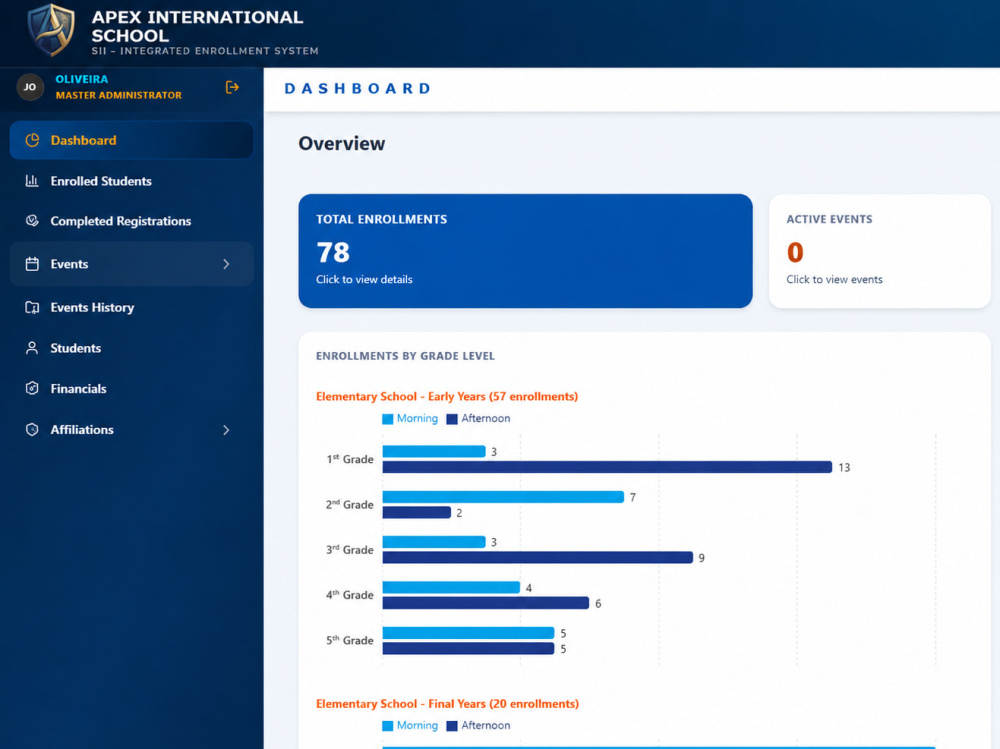This screenshot has height=749, width=1000.
Task: Click the 'Elementary School - Final Years' heading
Action: coord(448,704)
